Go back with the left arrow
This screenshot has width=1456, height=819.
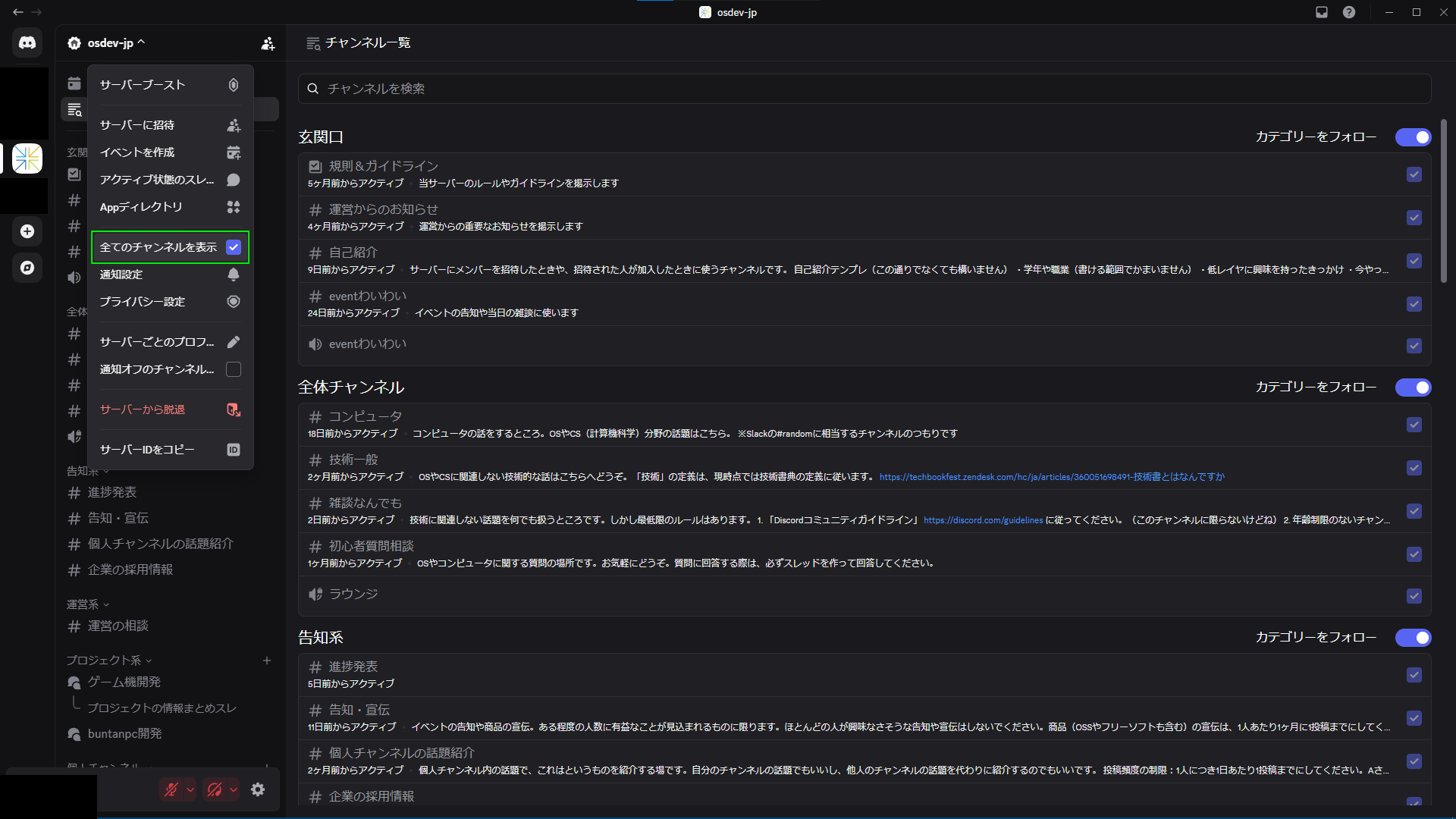click(x=17, y=12)
